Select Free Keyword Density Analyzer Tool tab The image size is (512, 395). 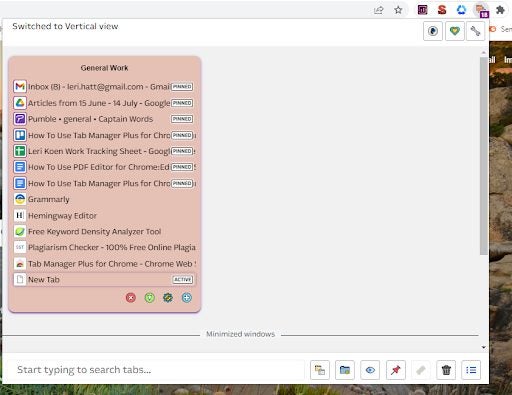(x=104, y=232)
